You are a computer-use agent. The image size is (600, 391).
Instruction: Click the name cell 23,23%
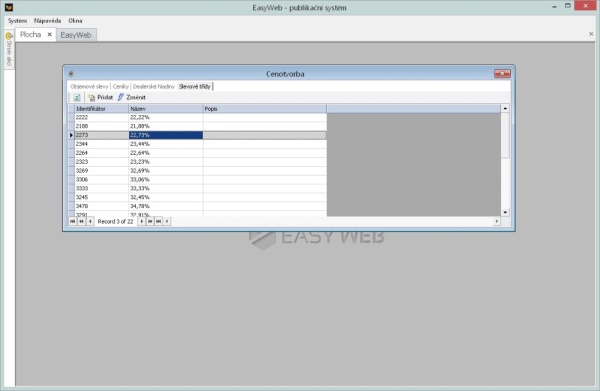(166, 161)
